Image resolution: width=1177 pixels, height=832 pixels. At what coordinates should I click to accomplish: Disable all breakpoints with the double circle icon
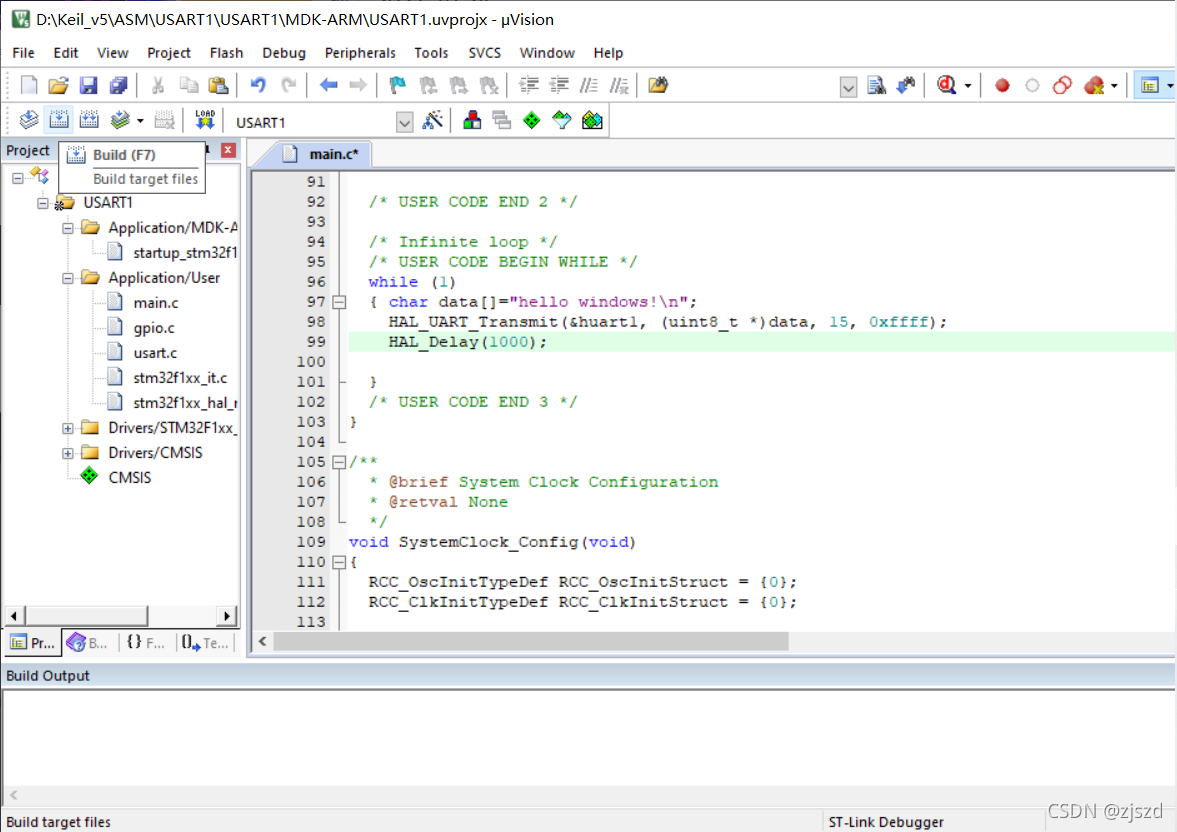(1062, 85)
